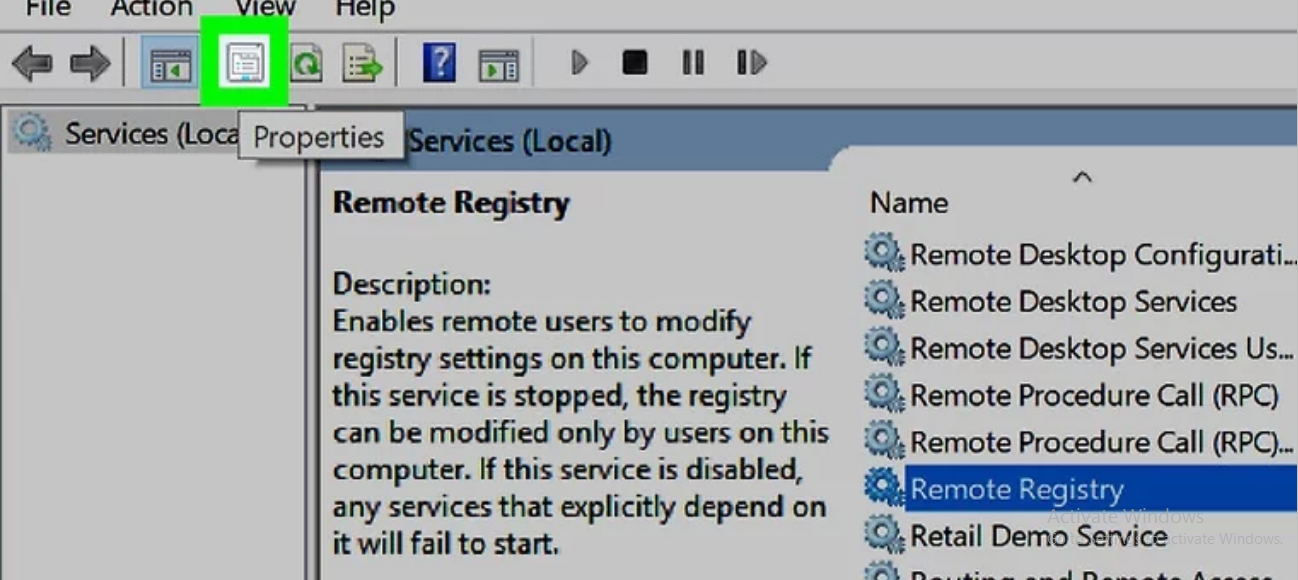The image size is (1298, 580).
Task: Click gear icon of Remote Desktop Services
Action: tap(883, 301)
